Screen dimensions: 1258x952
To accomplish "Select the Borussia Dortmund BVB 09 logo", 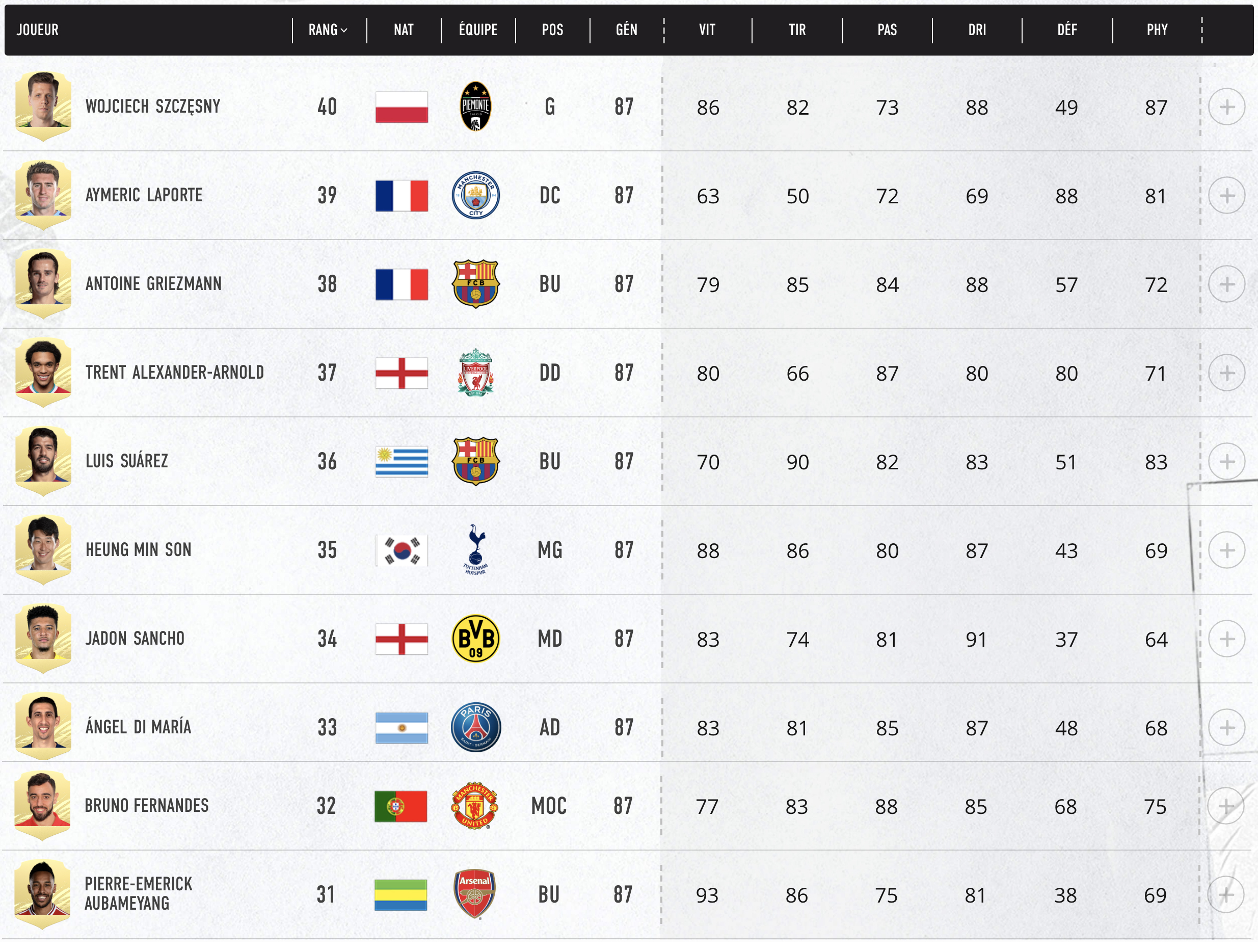I will [476, 639].
